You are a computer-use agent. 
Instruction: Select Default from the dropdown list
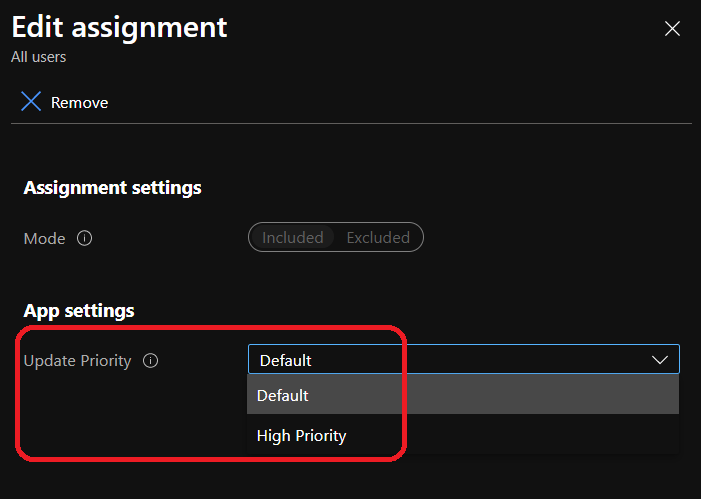[x=283, y=395]
